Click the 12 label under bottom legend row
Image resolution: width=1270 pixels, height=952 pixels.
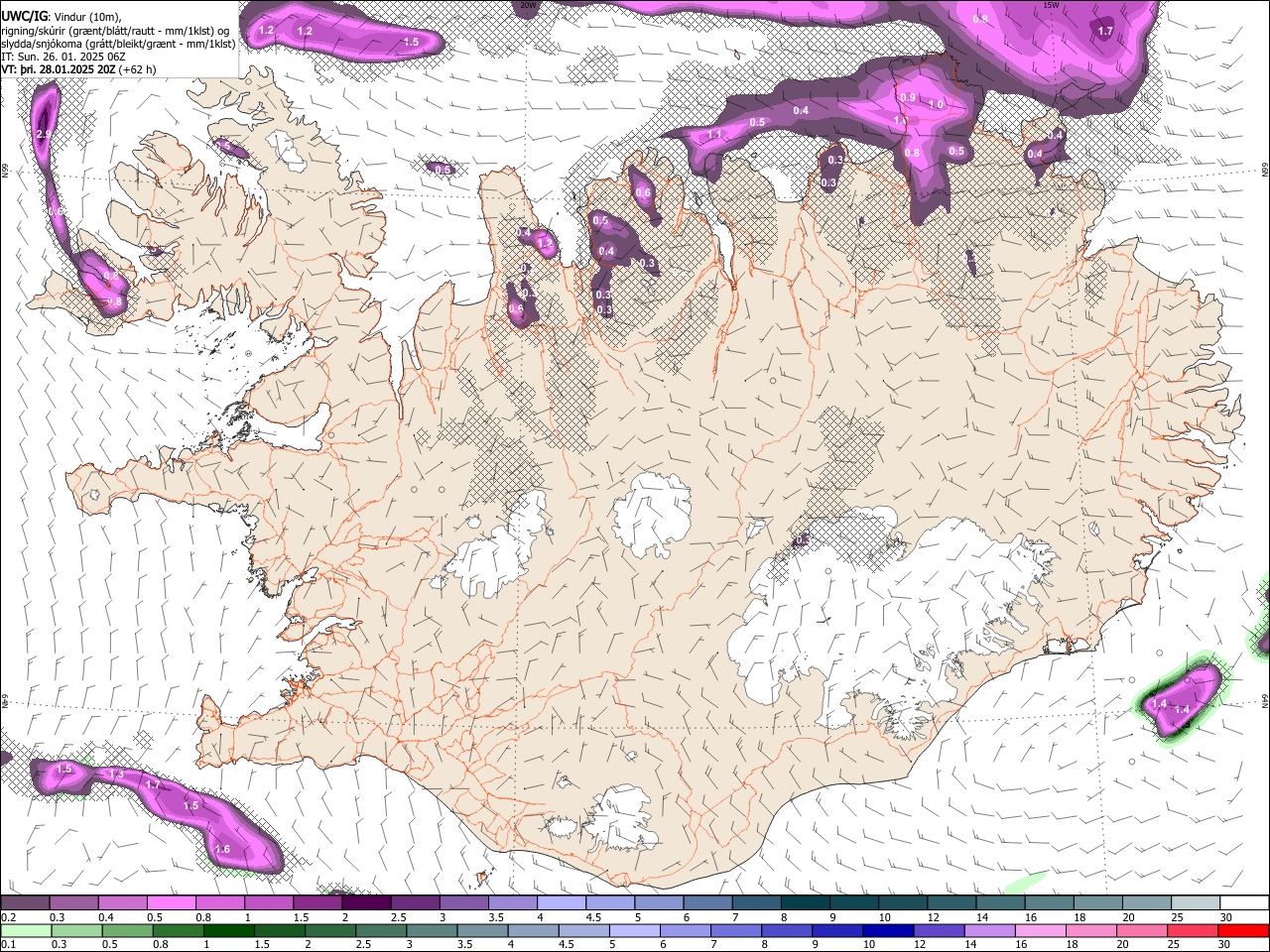(918, 944)
